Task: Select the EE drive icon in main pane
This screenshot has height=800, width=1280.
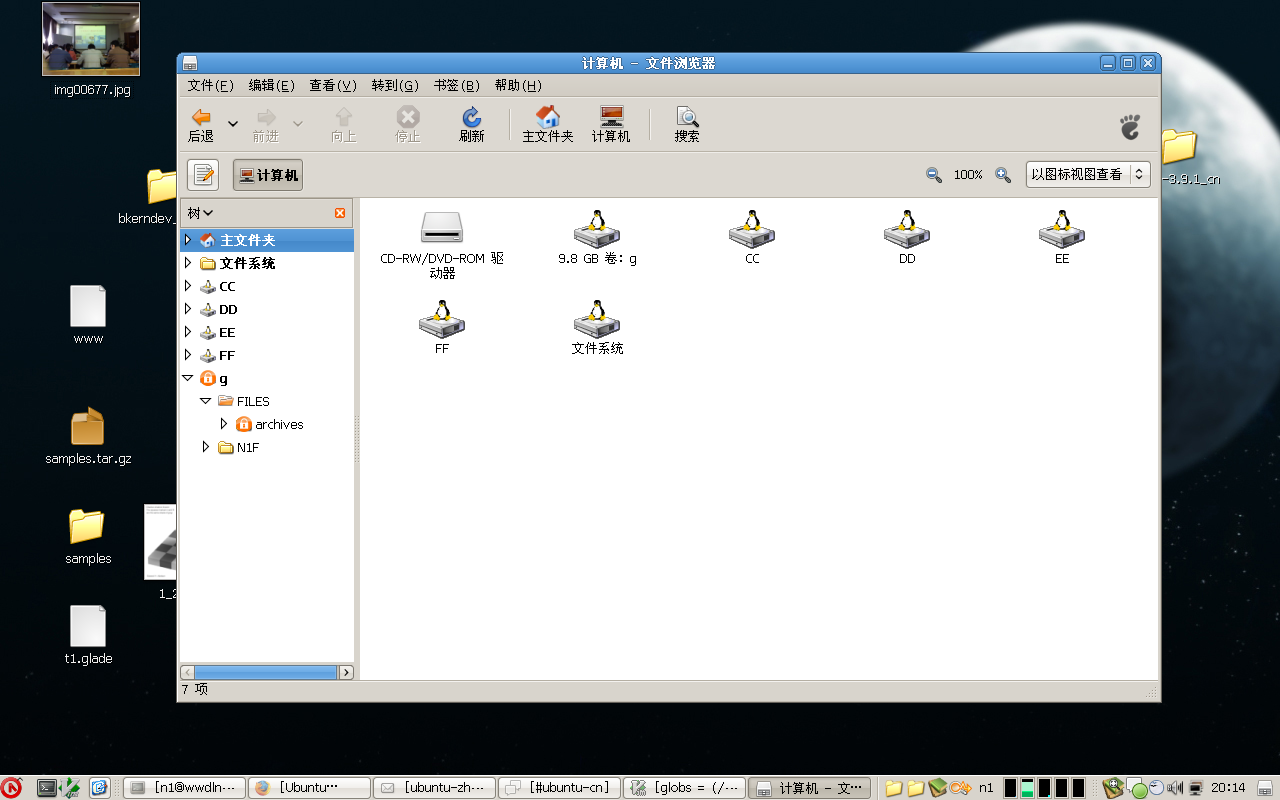Action: (1062, 229)
